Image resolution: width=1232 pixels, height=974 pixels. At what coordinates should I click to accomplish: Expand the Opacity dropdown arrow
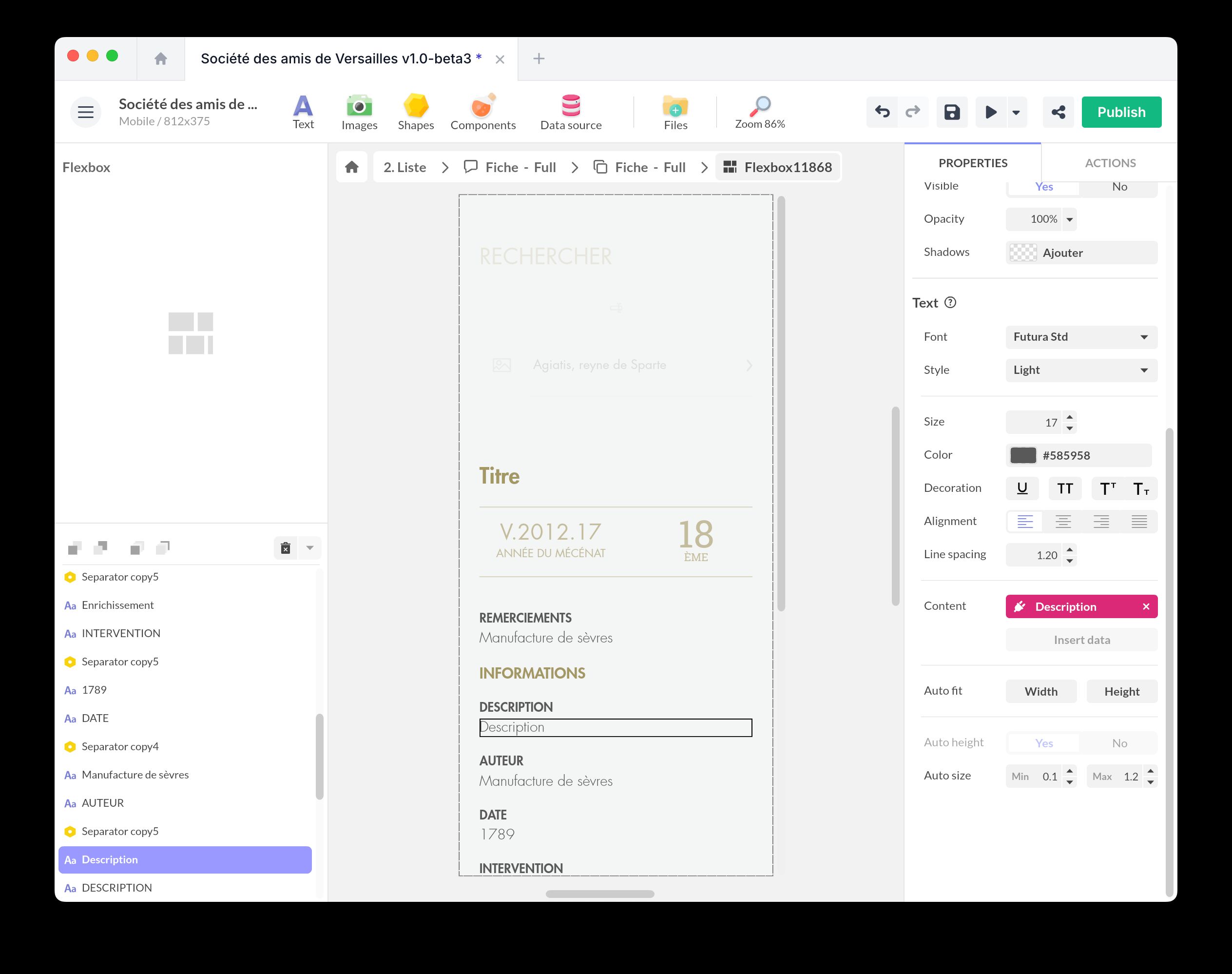point(1070,219)
